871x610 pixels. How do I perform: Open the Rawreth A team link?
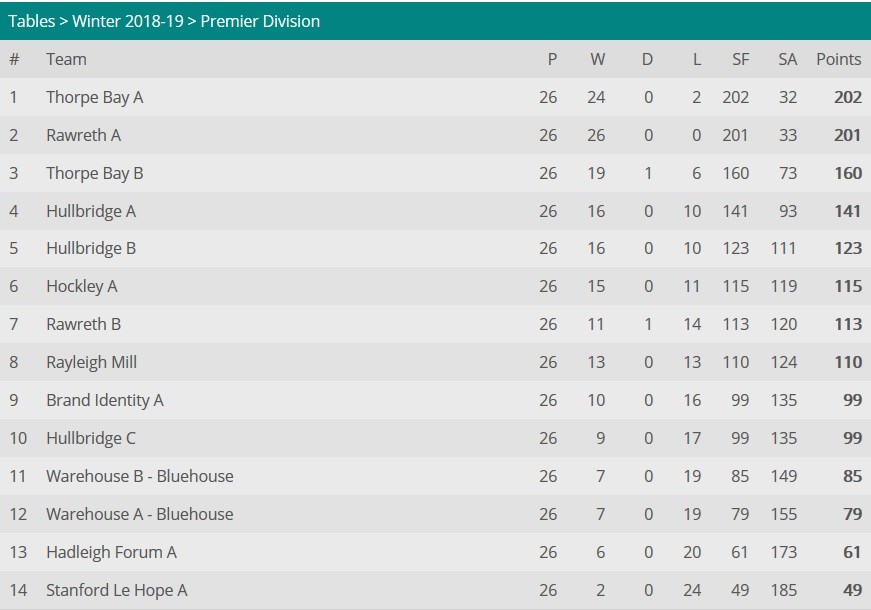[x=83, y=135]
